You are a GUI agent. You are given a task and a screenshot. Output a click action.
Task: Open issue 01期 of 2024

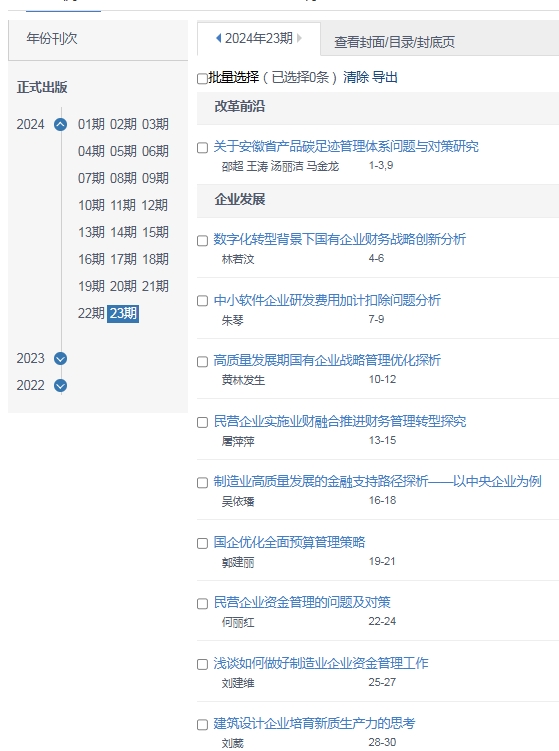91,125
